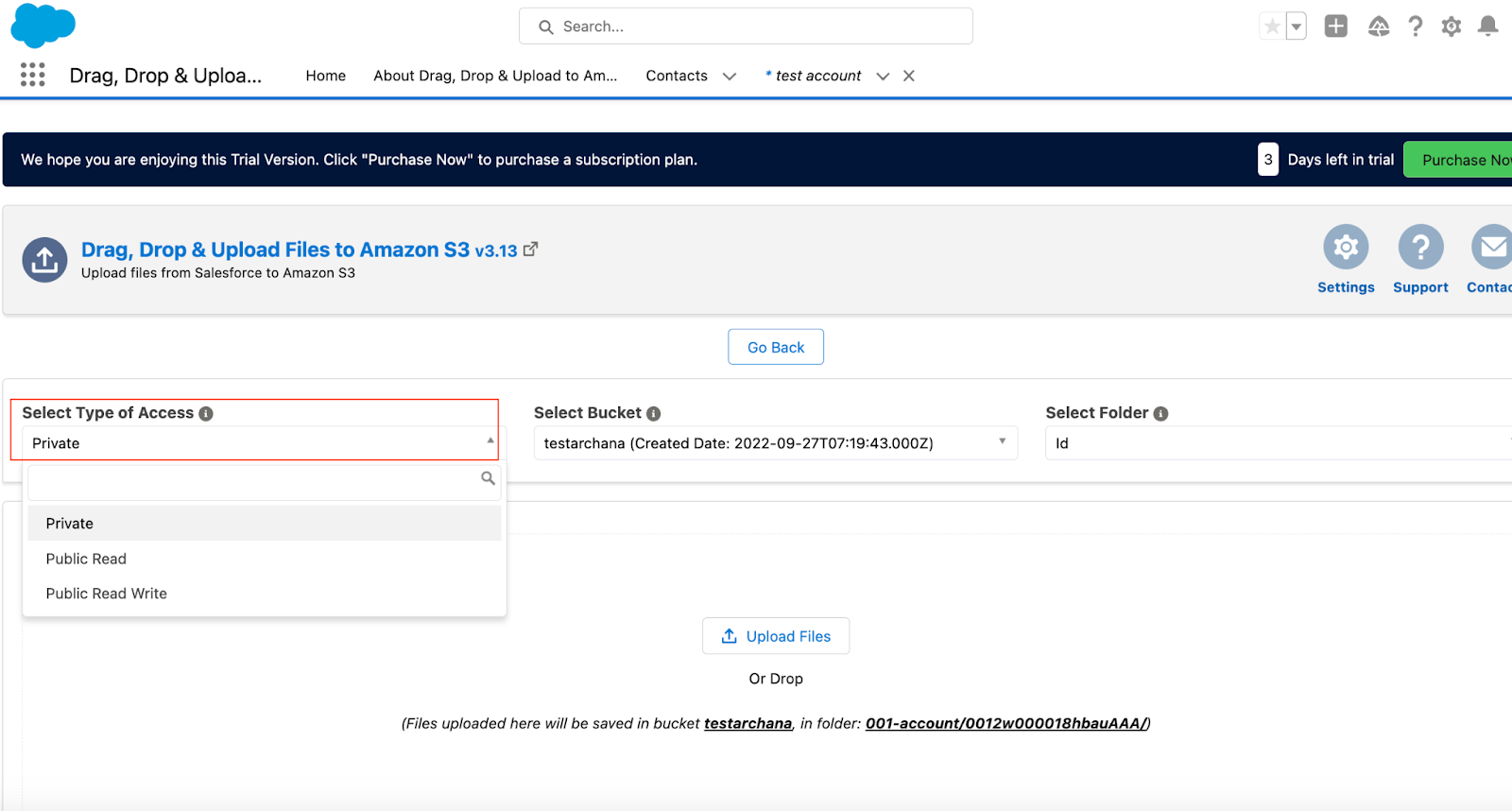
Task: Open the Contact envelope icon
Action: point(1492,248)
